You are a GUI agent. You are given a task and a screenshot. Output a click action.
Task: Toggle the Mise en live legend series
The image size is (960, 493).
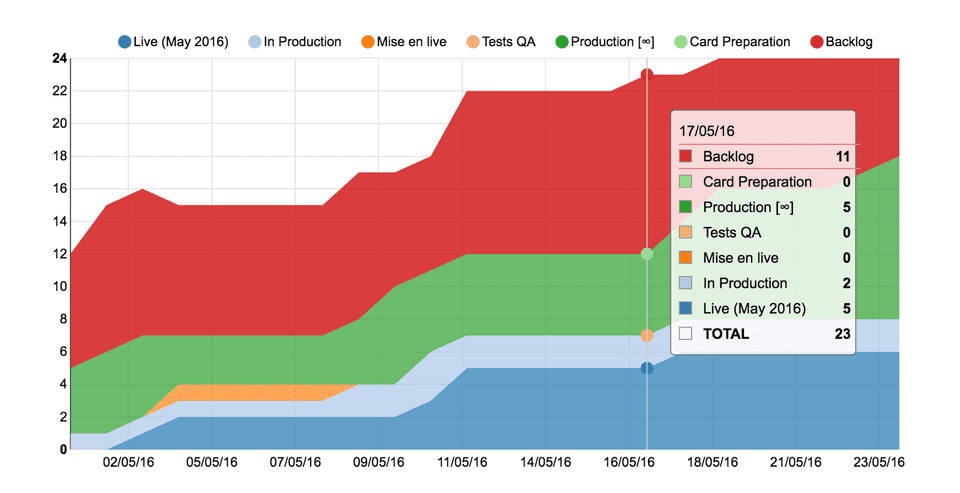[403, 42]
